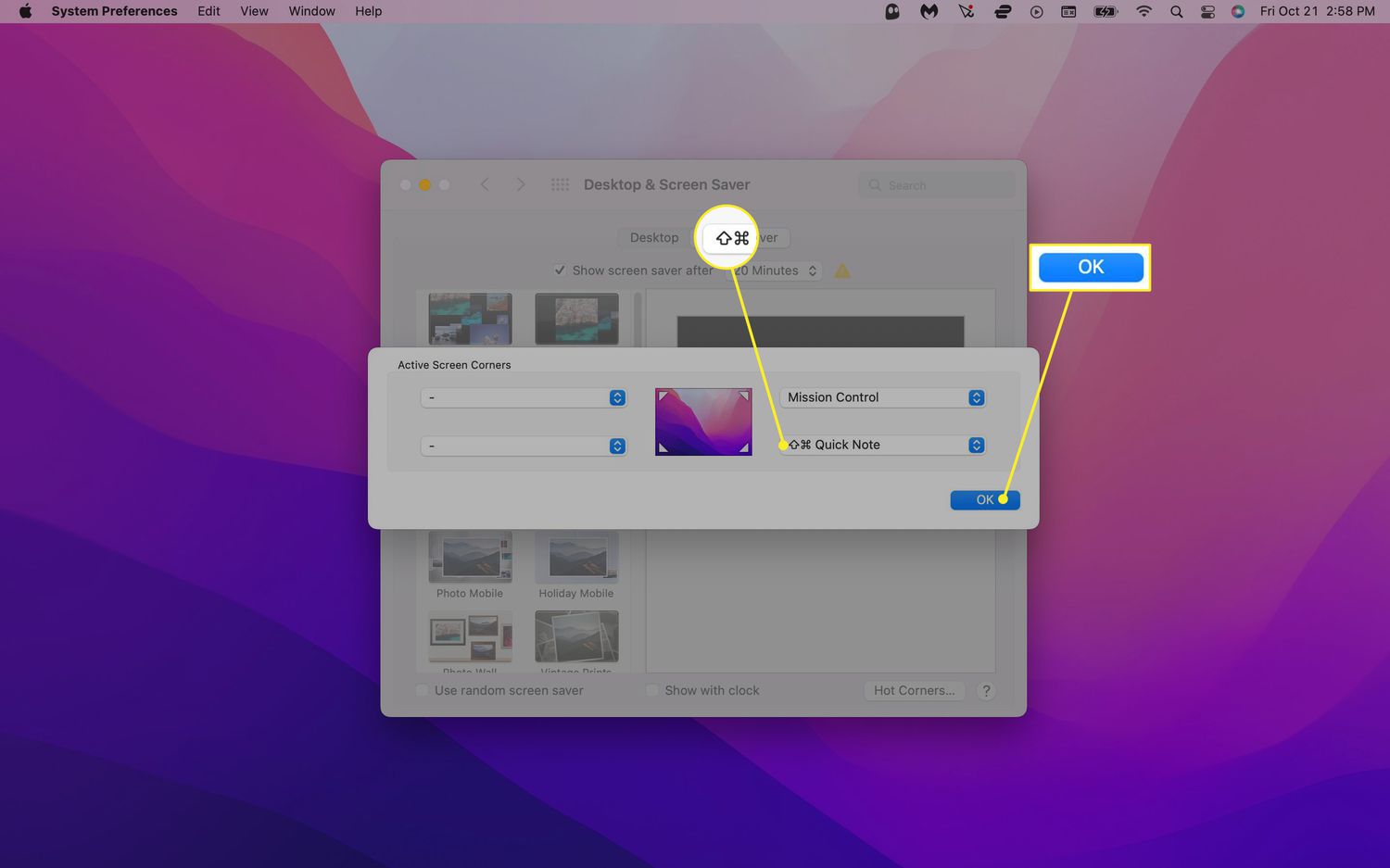Toggle Use random screen saver checkbox

(x=423, y=690)
